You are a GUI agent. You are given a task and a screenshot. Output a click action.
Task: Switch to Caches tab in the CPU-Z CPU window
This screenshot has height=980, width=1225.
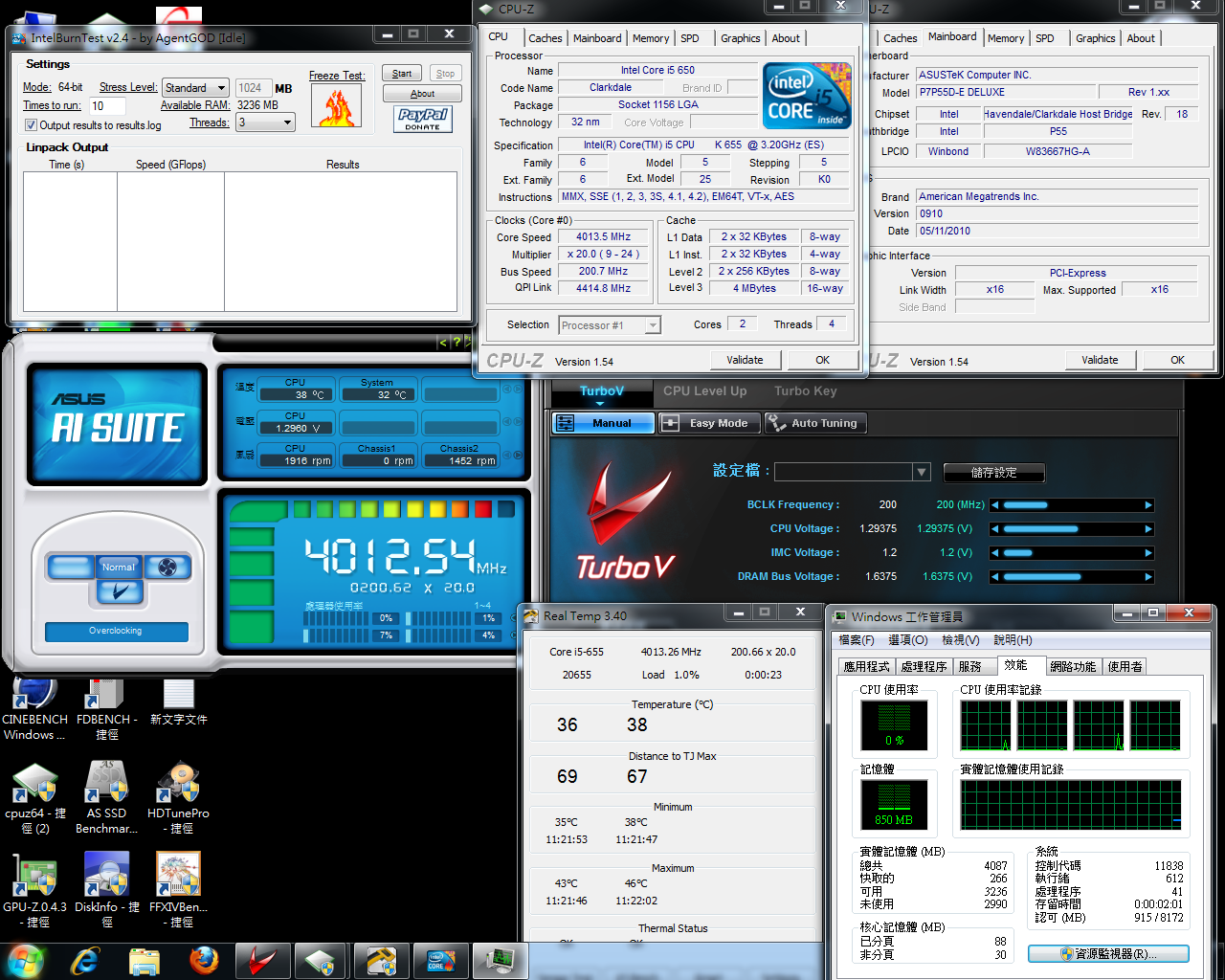546,38
